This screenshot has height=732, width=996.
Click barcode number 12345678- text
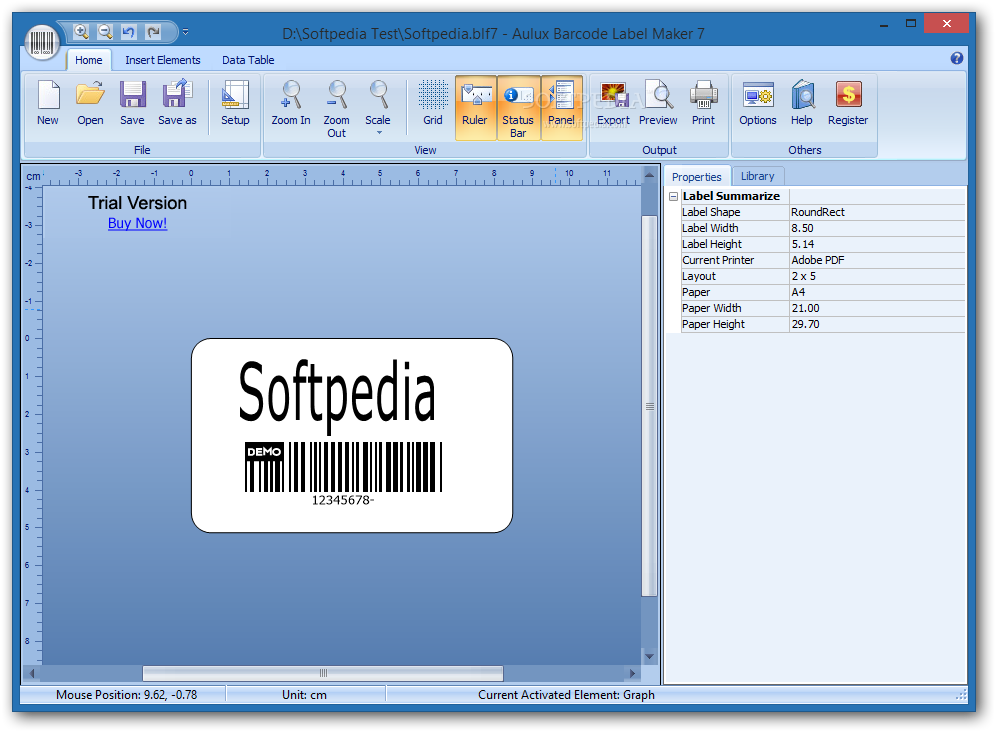click(342, 500)
